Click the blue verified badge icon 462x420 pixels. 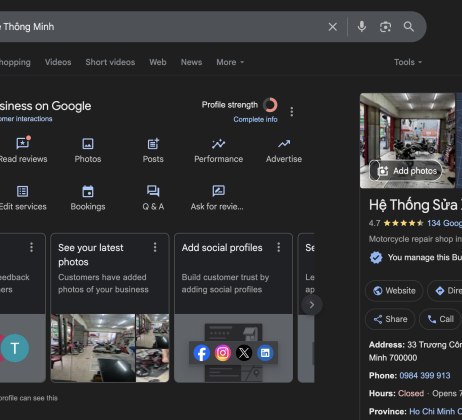(376, 257)
